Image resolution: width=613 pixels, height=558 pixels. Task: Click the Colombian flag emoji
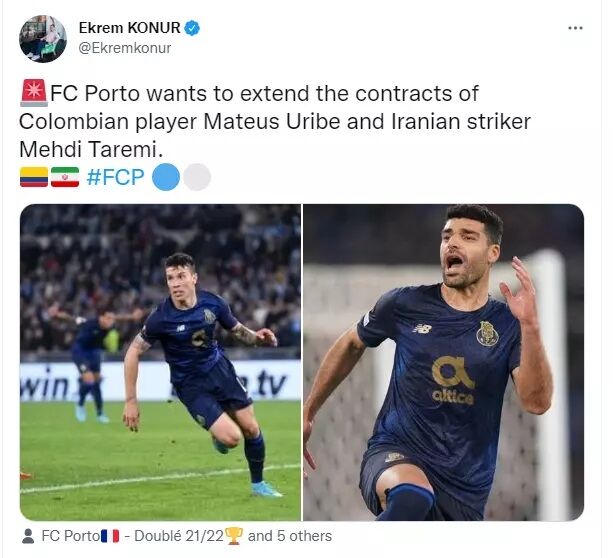click(x=34, y=177)
